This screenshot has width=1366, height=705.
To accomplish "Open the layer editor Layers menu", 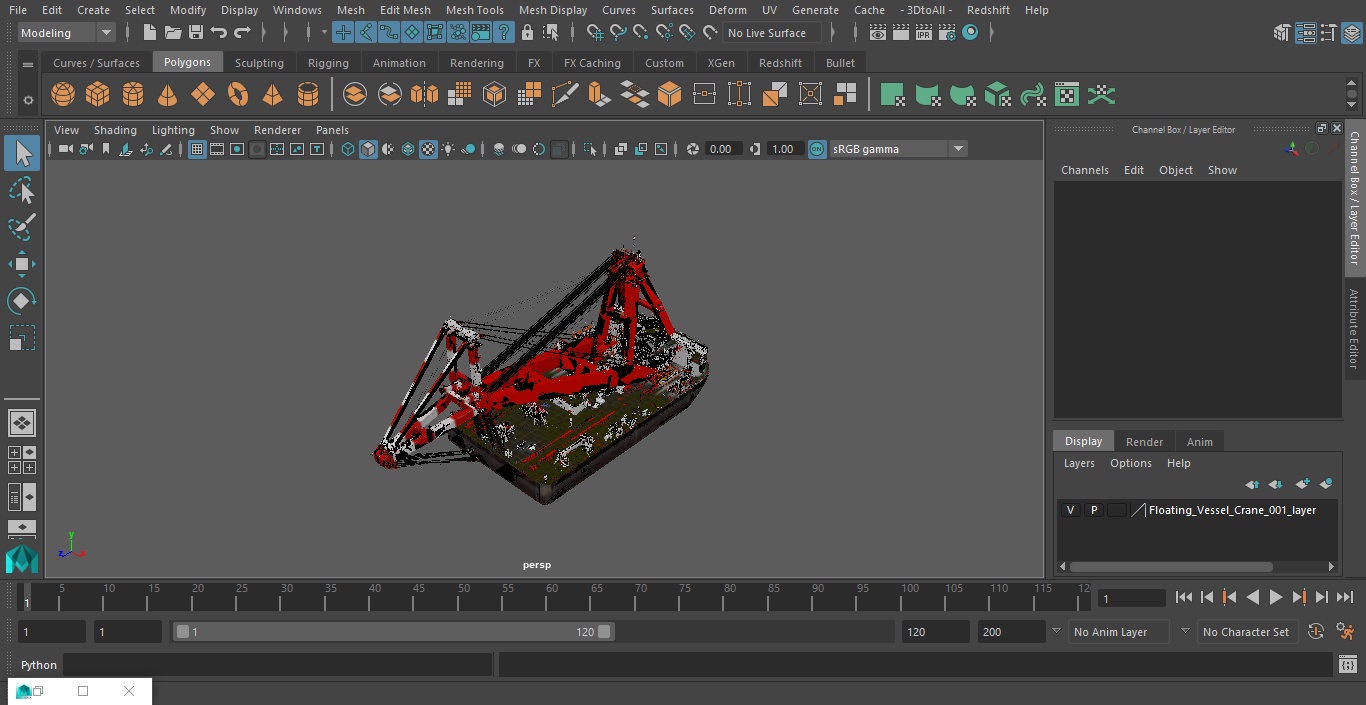I will coord(1079,463).
